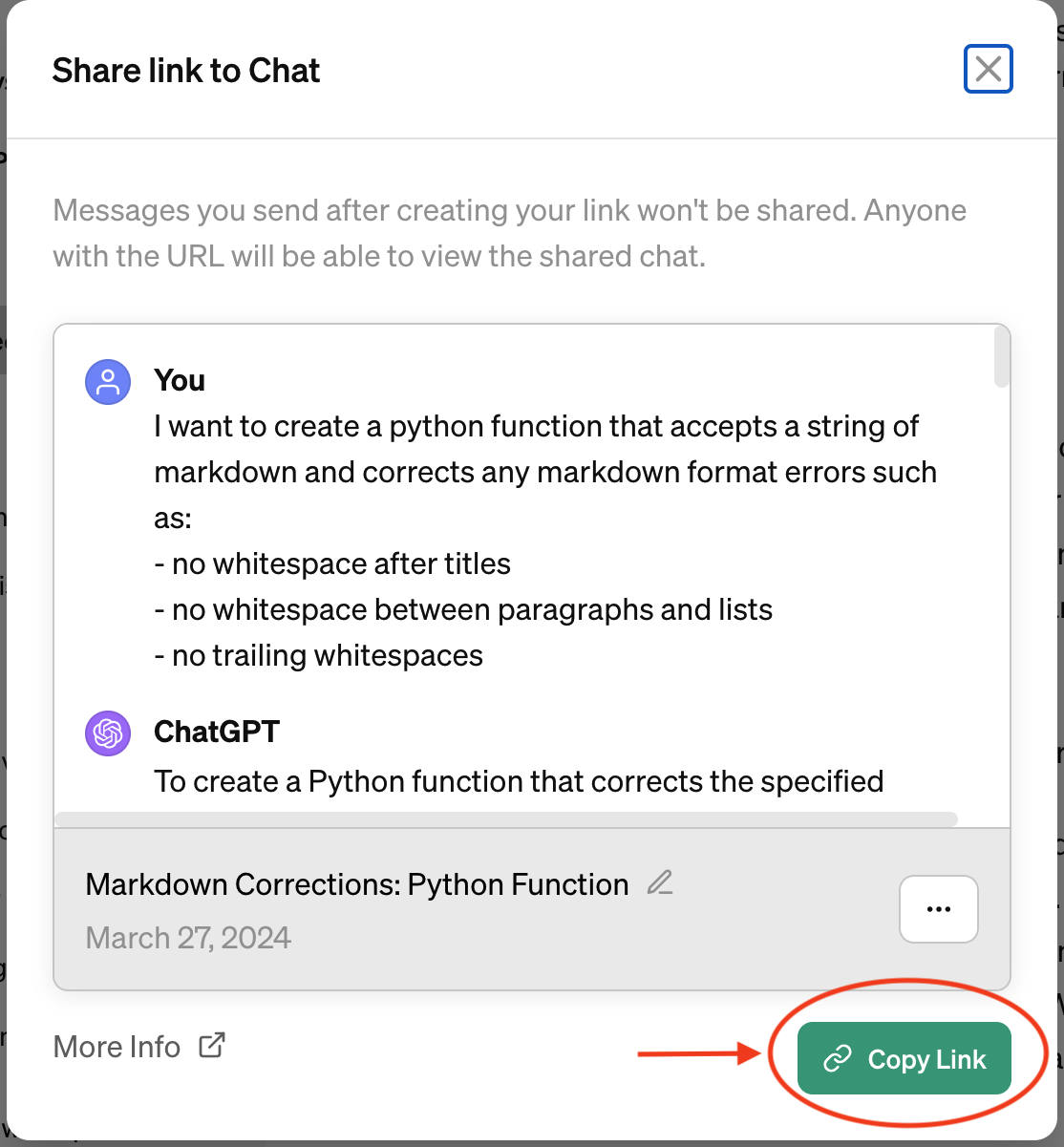The height and width of the screenshot is (1147, 1064).
Task: Open the three-dots options menu
Action: coord(939,909)
